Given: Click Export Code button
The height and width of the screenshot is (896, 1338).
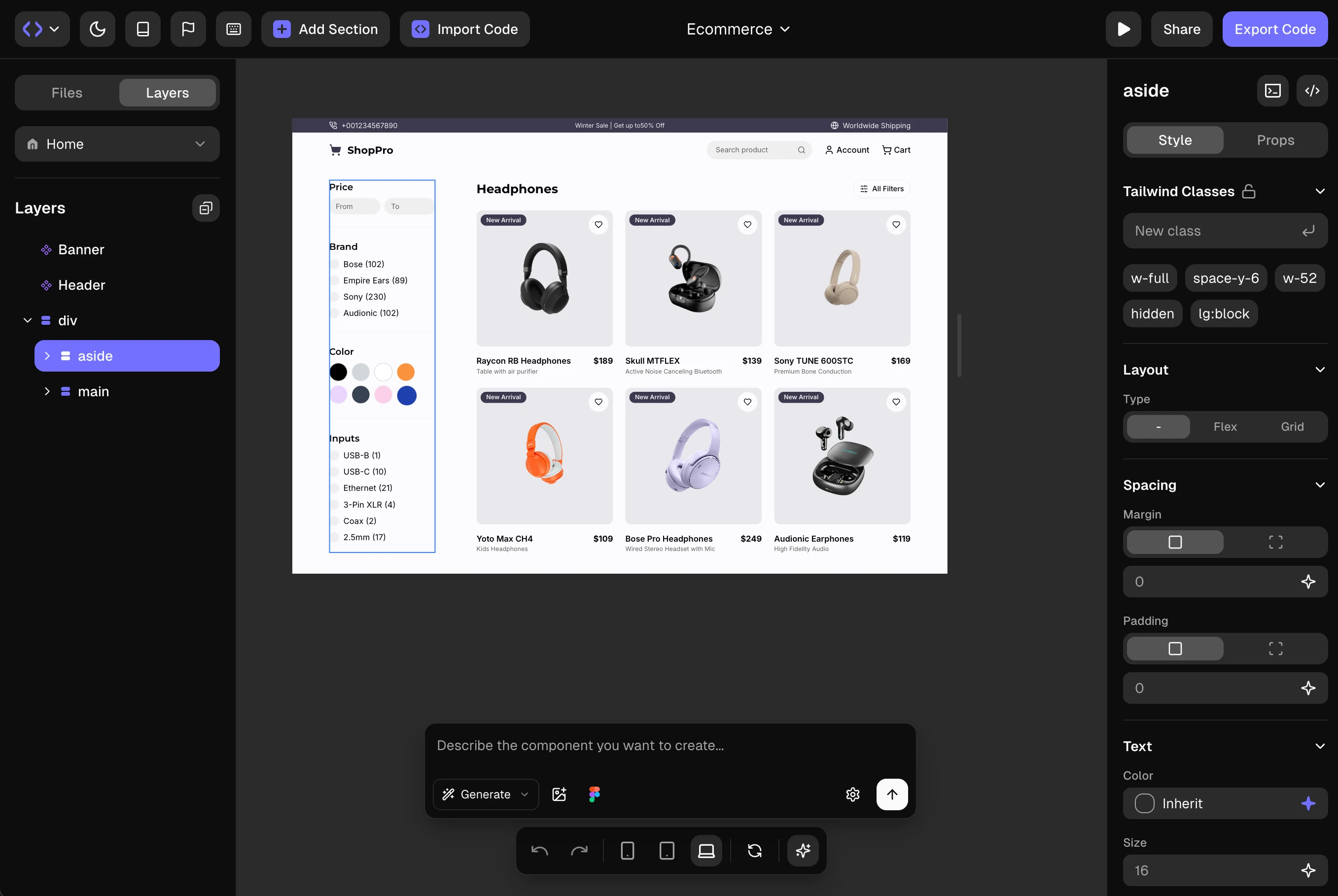Looking at the screenshot, I should point(1275,29).
